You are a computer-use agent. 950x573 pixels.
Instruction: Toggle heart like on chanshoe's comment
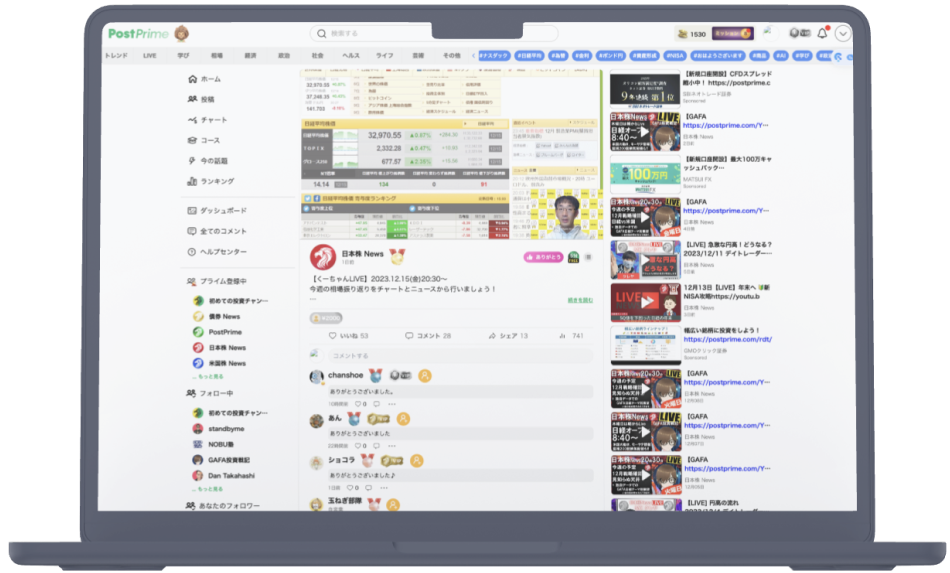point(358,403)
